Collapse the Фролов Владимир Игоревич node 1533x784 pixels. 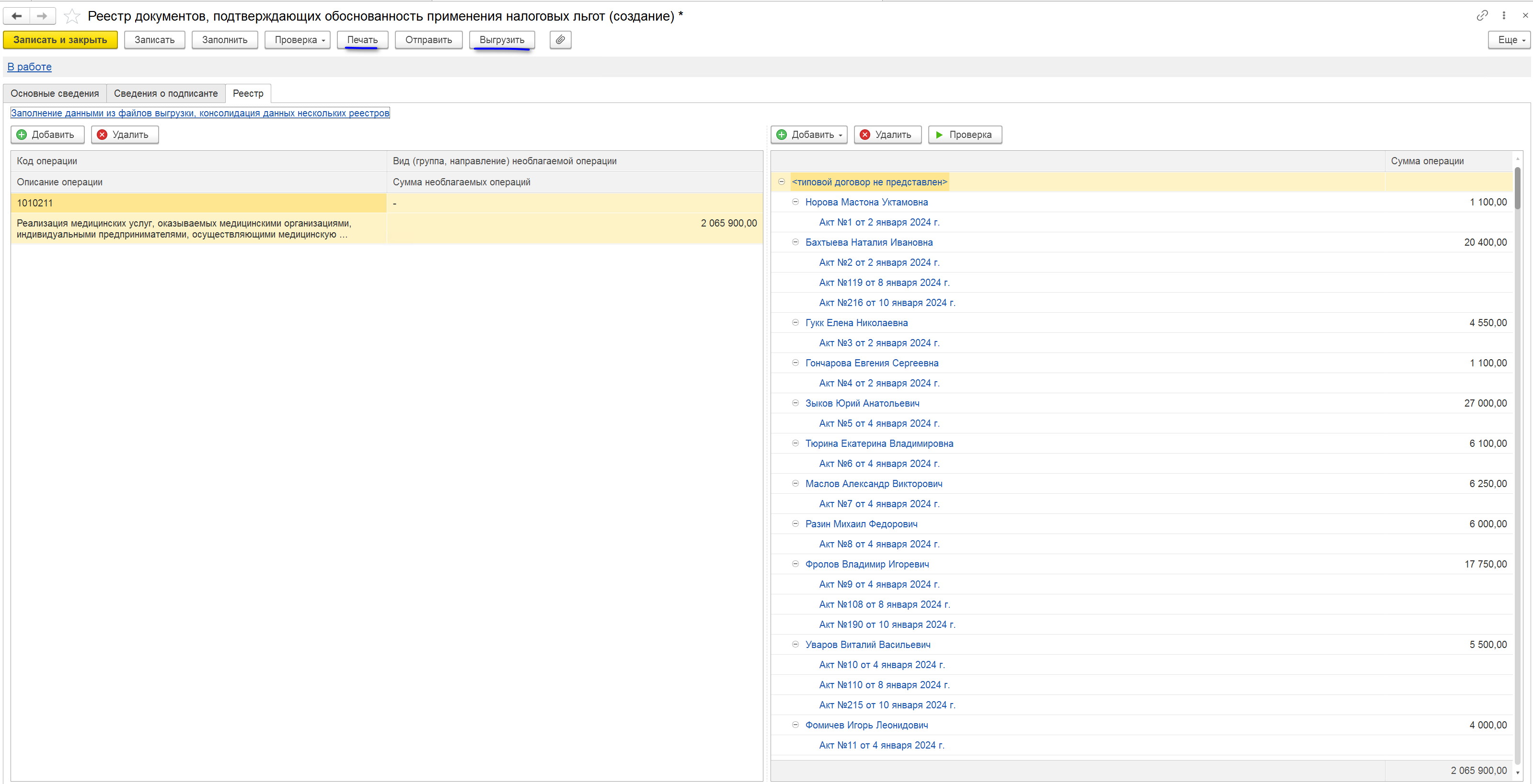795,564
